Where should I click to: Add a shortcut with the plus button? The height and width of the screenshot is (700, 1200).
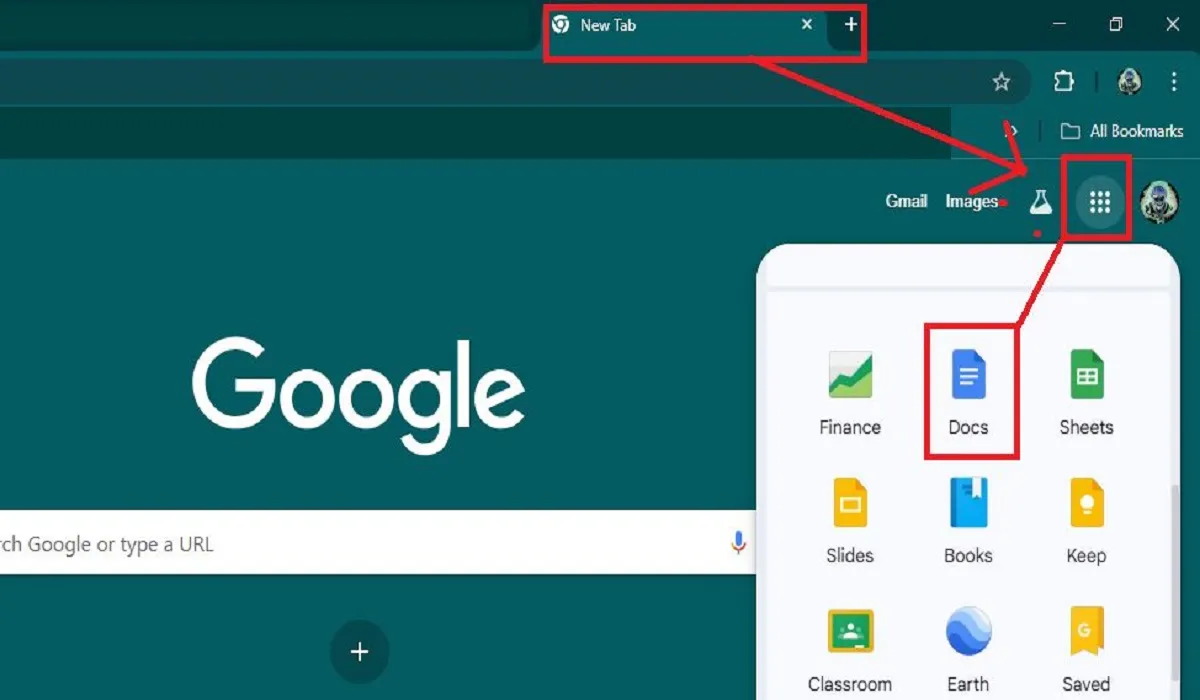click(x=360, y=652)
